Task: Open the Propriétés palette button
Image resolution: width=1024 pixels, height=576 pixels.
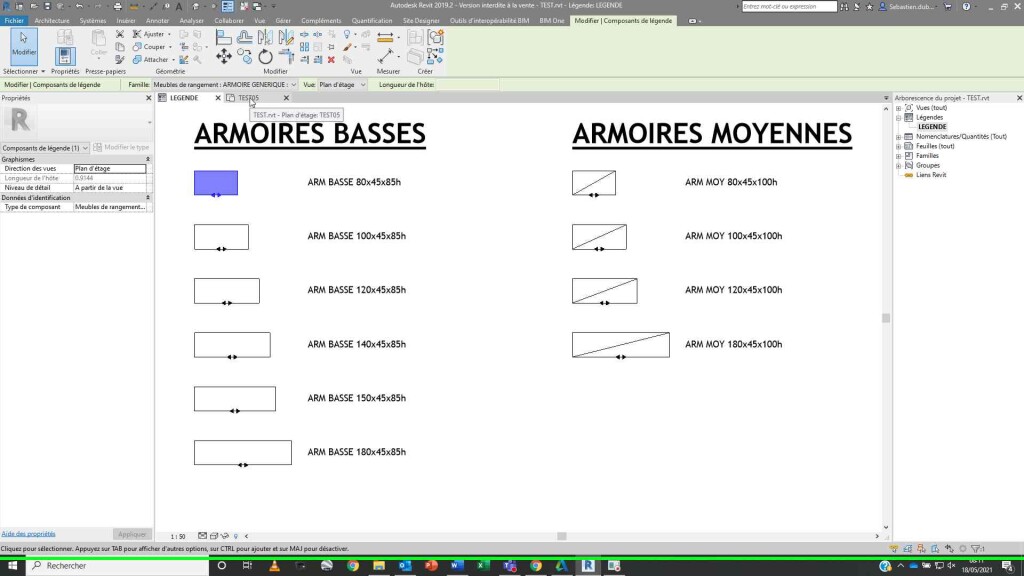Action: pos(65,56)
